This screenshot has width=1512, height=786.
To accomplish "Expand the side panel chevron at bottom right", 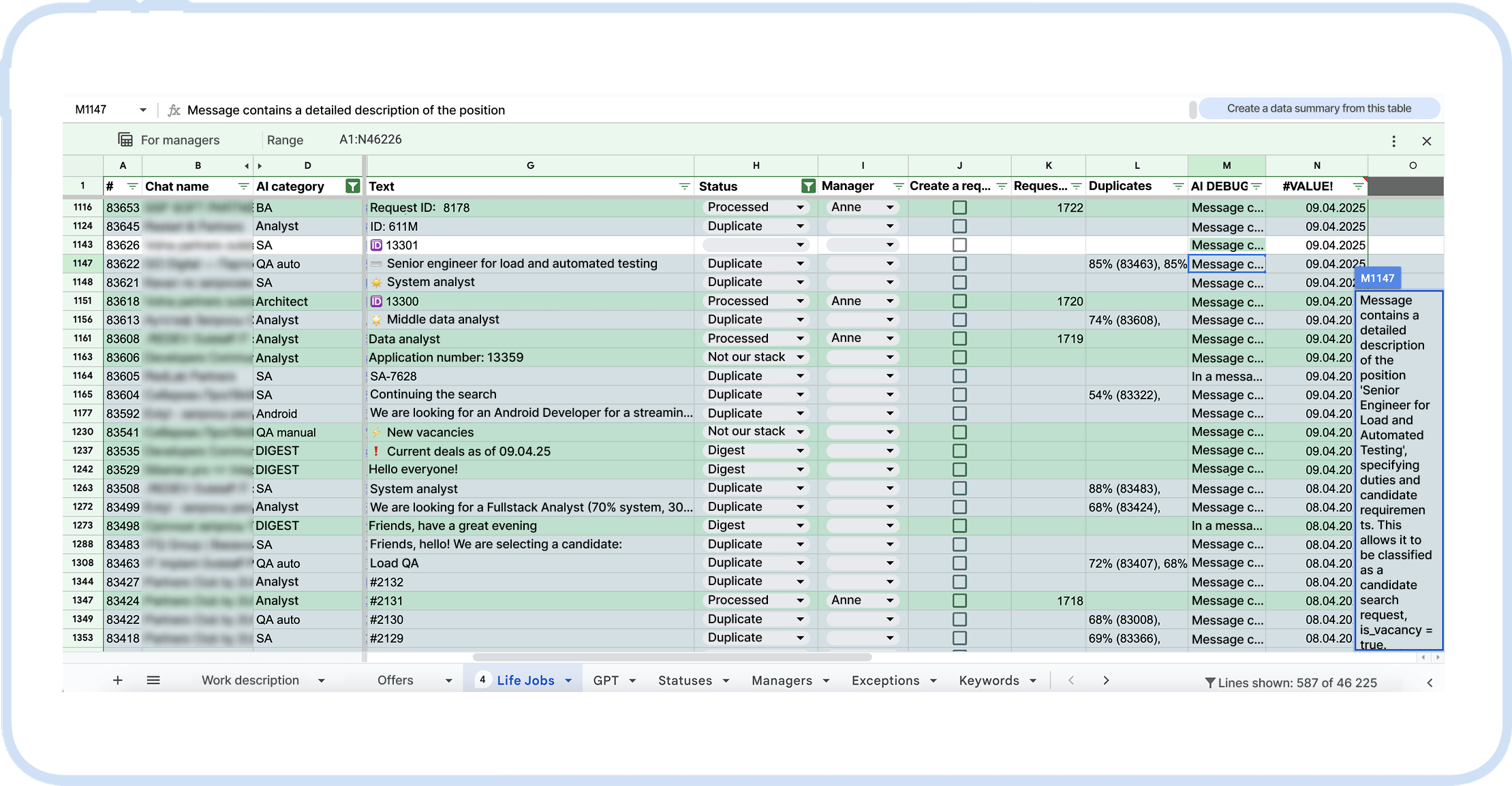I will [x=1430, y=682].
